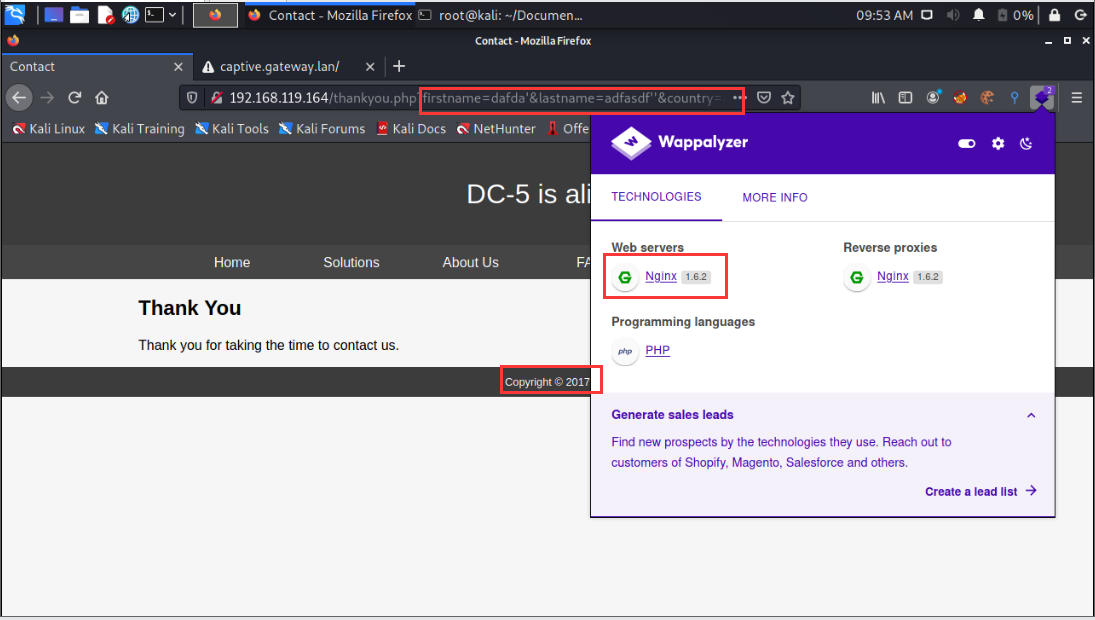Click the 09:53 AM panel clock
This screenshot has width=1095, height=620.
pos(884,15)
